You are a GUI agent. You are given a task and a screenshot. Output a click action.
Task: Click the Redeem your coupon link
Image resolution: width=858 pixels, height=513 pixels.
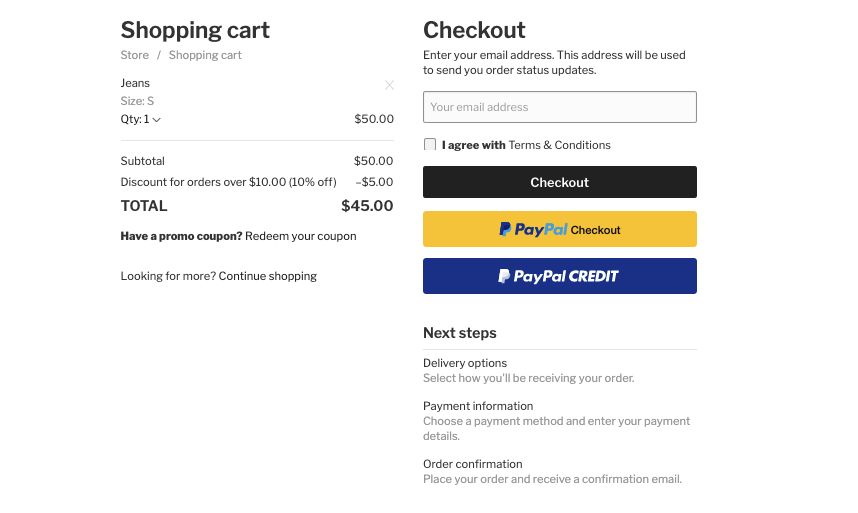(300, 236)
